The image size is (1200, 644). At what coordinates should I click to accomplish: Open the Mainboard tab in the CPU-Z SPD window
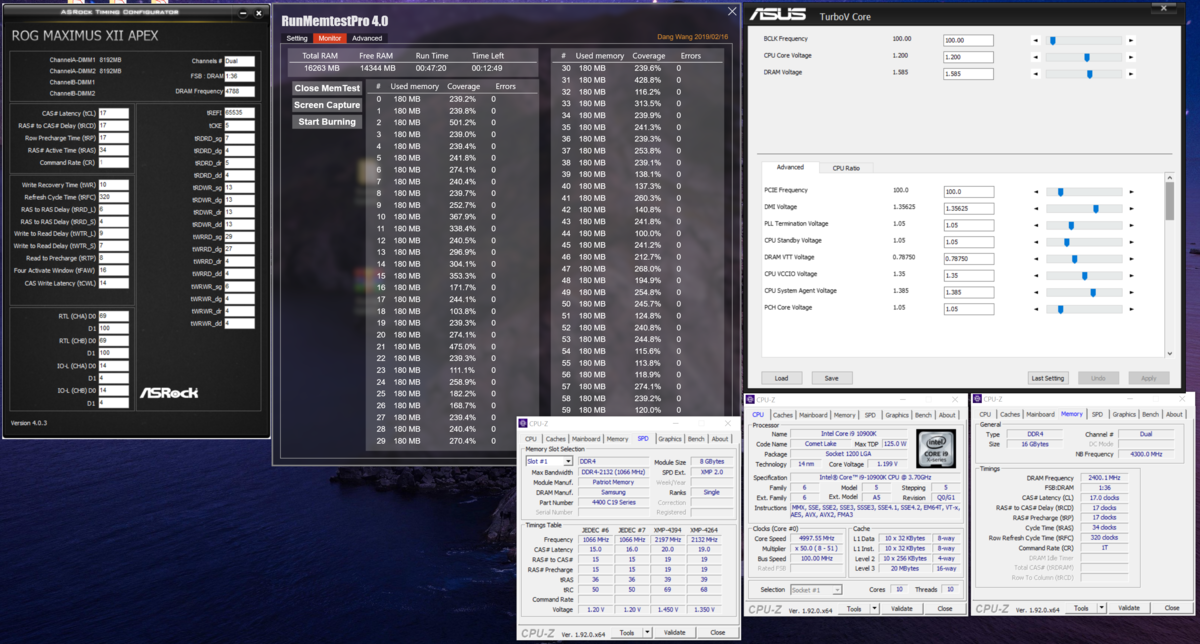586,438
